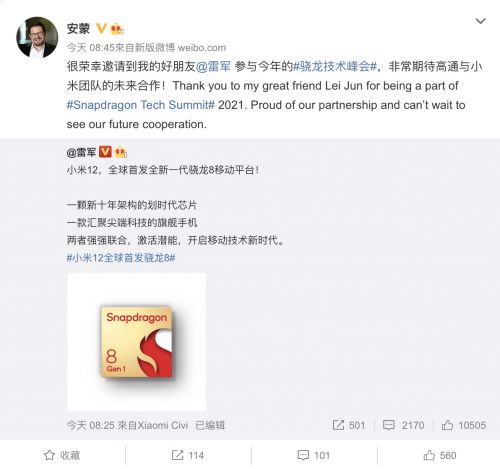
Task: Open the @雷军 author name in the reposted post
Action: [x=82, y=152]
